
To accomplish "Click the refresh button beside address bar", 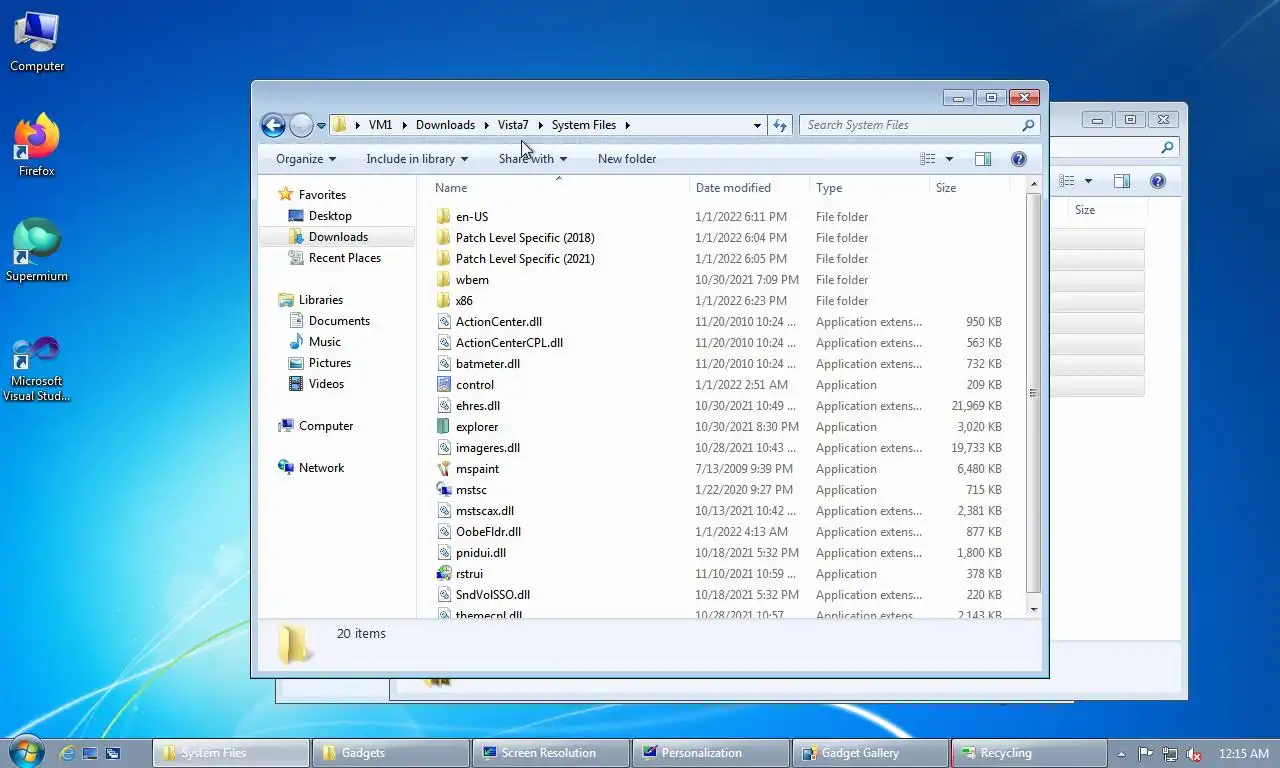I will 780,125.
